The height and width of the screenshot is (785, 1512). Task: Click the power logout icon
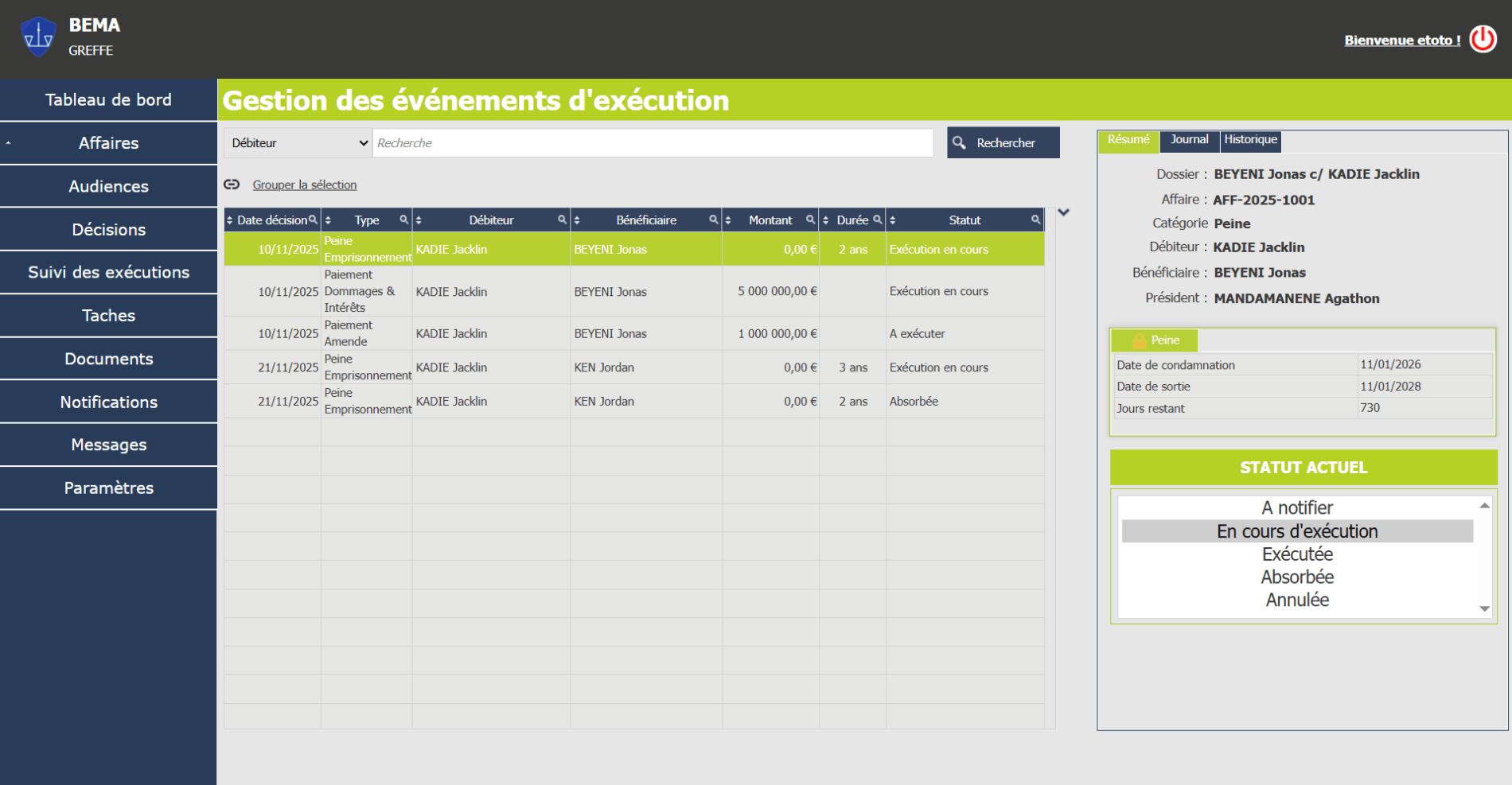[1483, 39]
